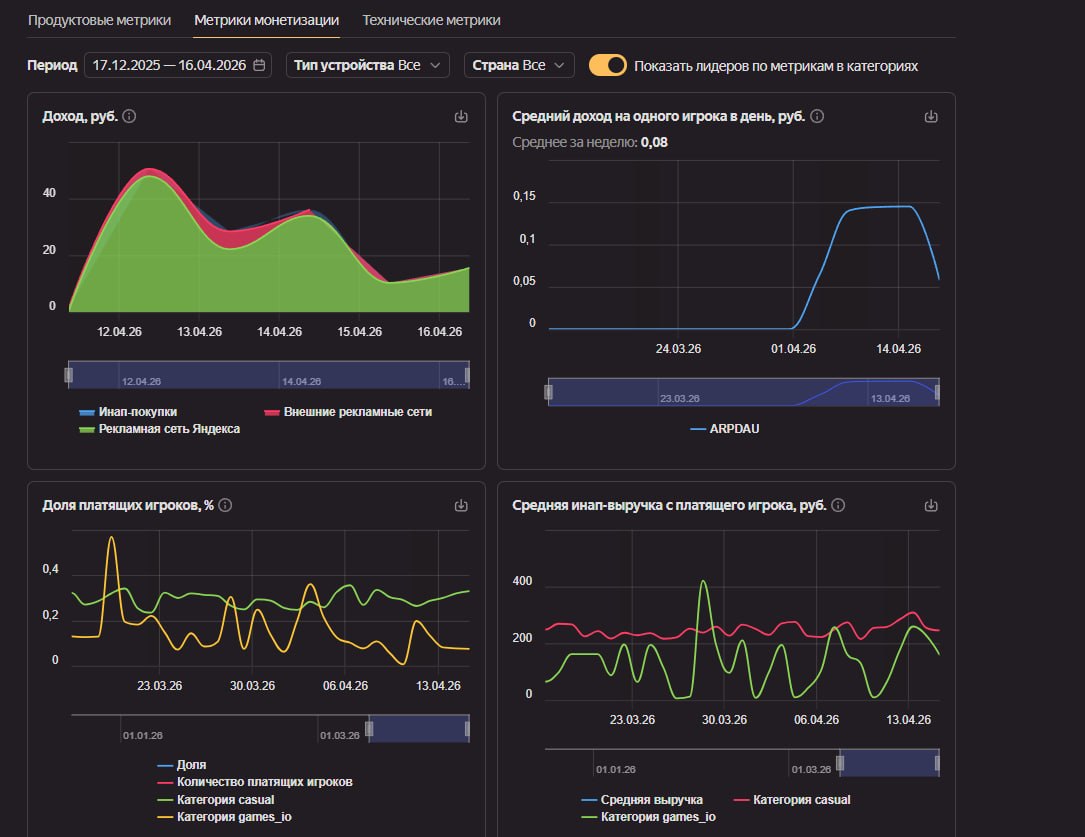
Task: Show info for Доход, руб. metric
Action: point(129,116)
